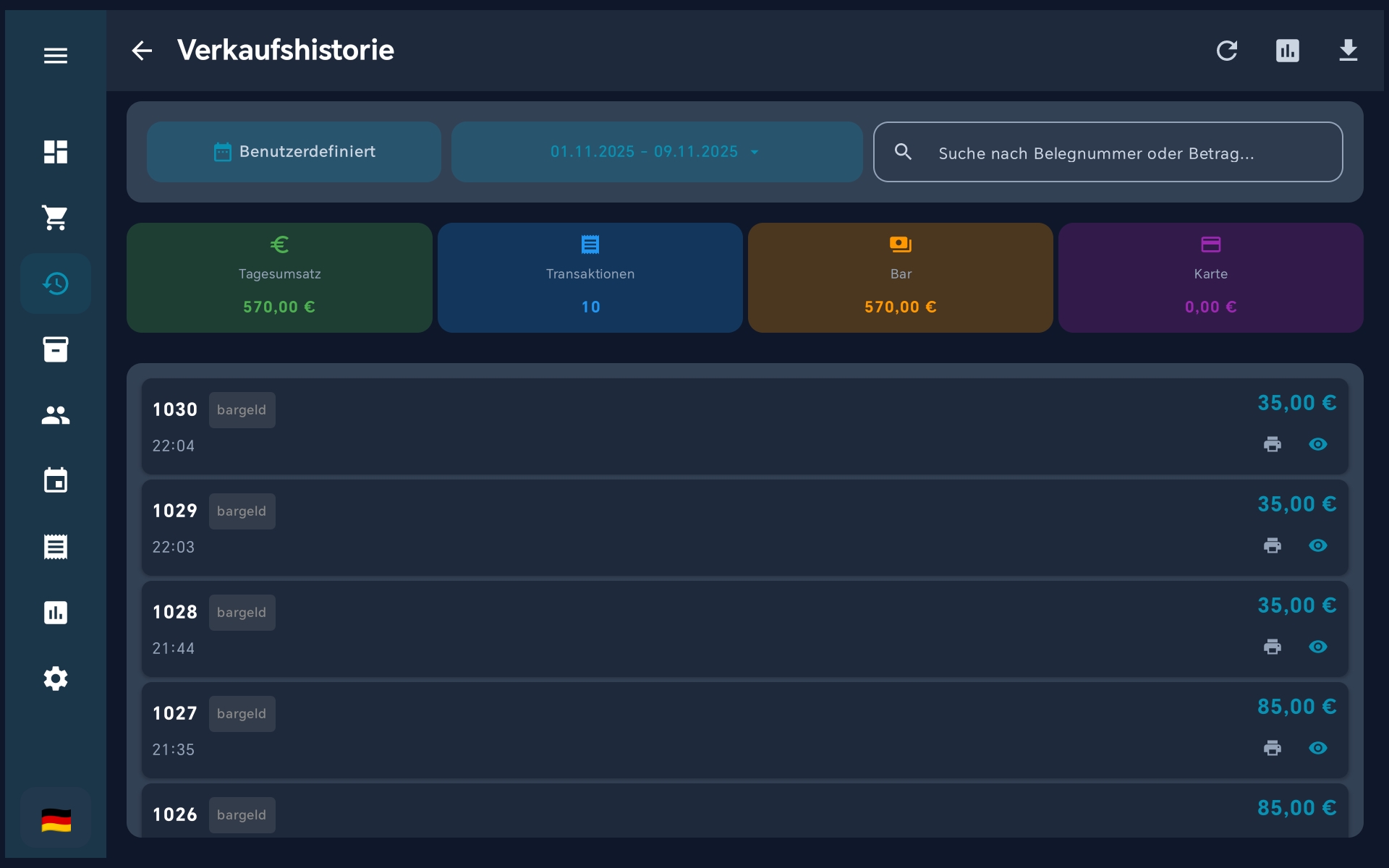Open the statistics chart icon in header

1288,50
